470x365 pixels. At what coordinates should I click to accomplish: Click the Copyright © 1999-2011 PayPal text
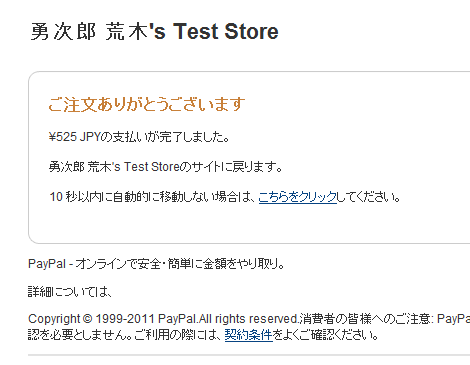(113, 319)
